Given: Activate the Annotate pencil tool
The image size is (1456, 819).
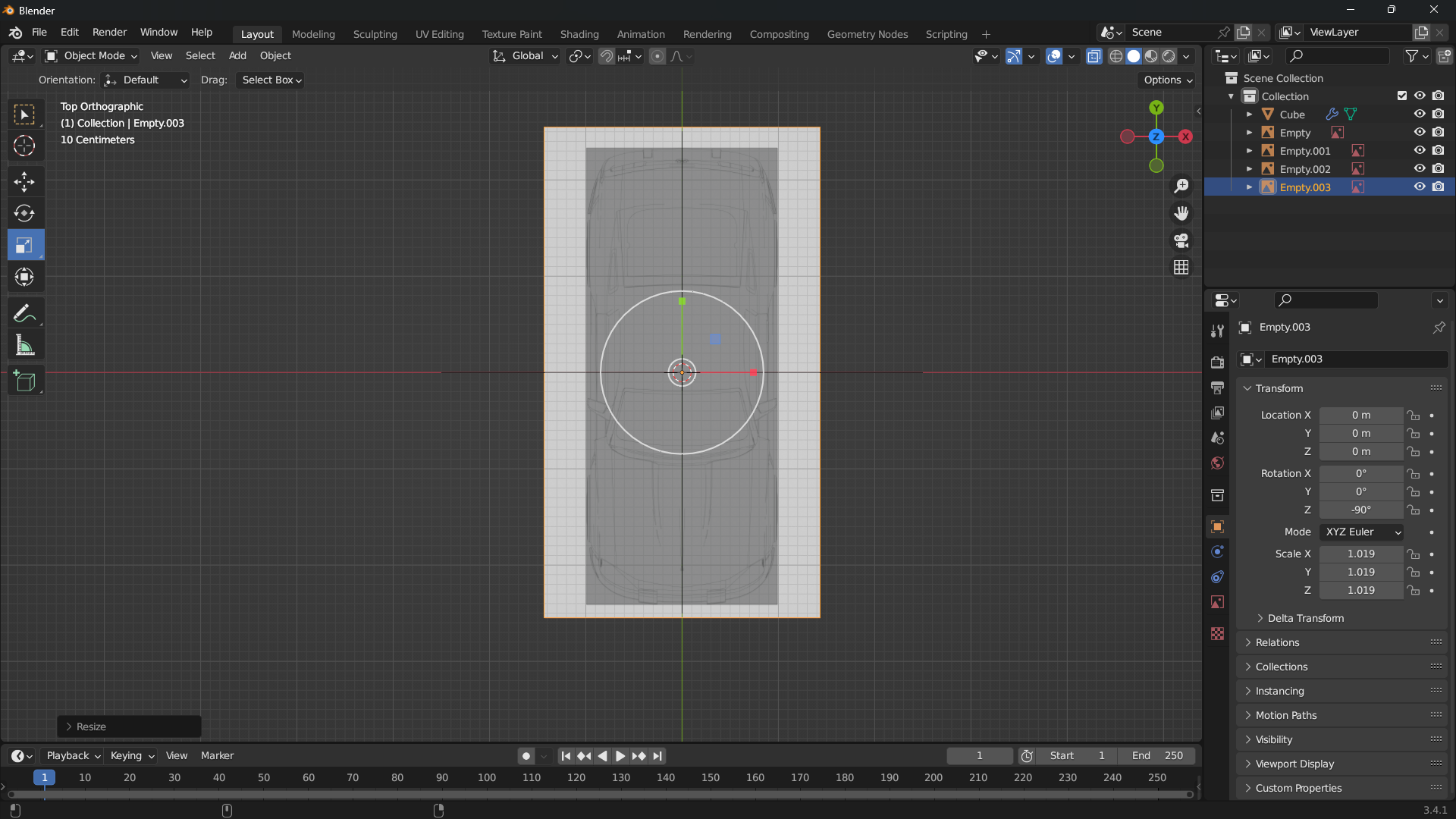Looking at the screenshot, I should coord(24,313).
